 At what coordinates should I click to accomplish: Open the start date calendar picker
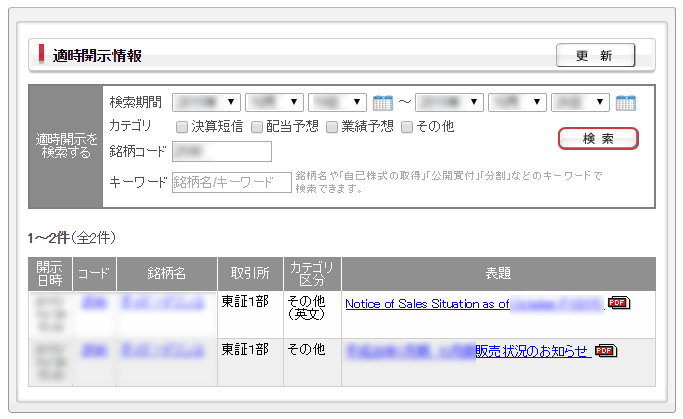pos(382,102)
